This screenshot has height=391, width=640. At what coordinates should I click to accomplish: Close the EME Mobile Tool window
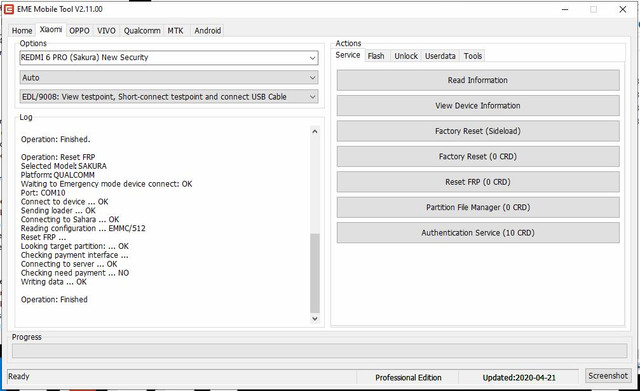coord(622,9)
